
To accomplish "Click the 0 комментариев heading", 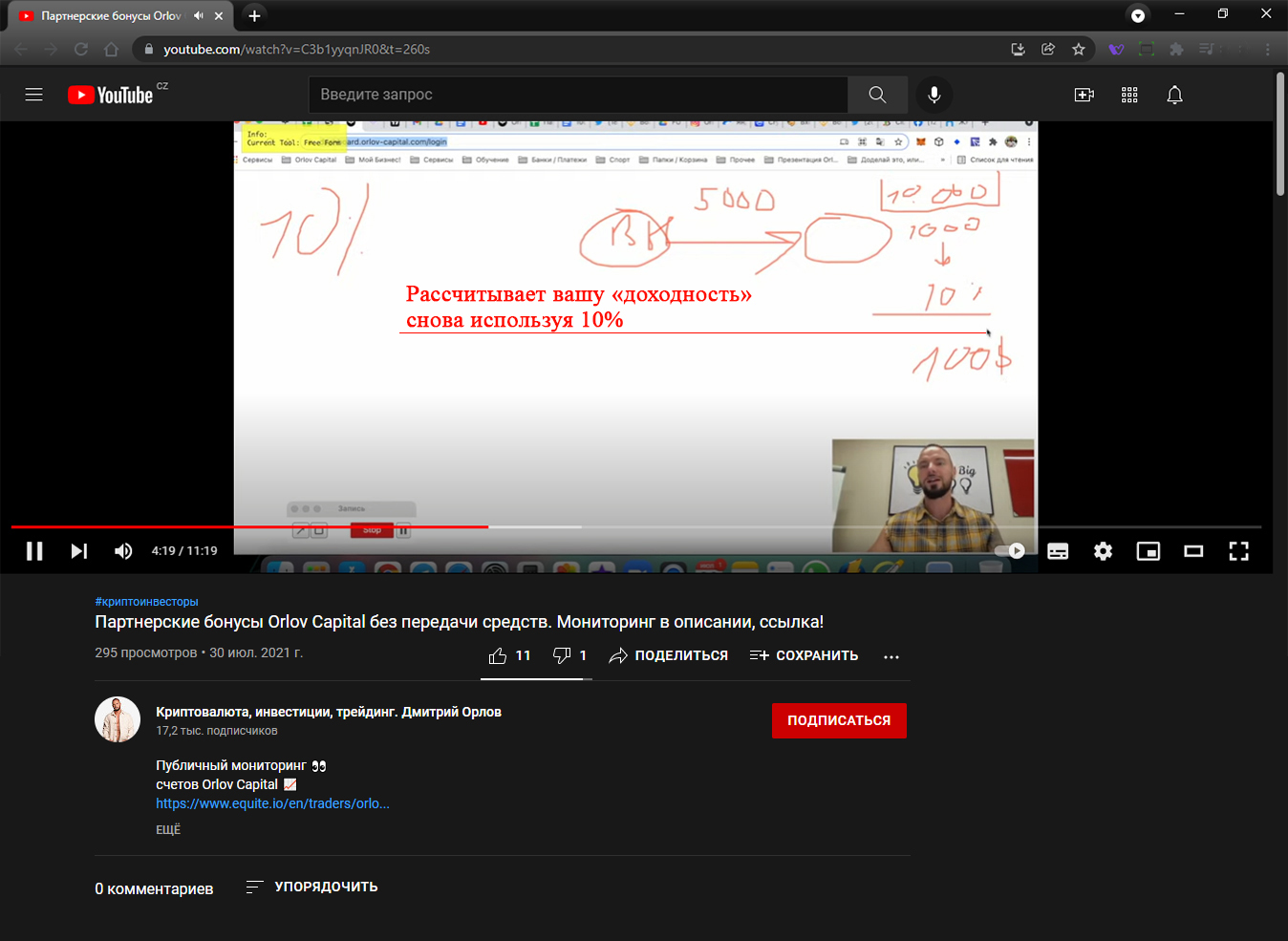I will tap(154, 888).
